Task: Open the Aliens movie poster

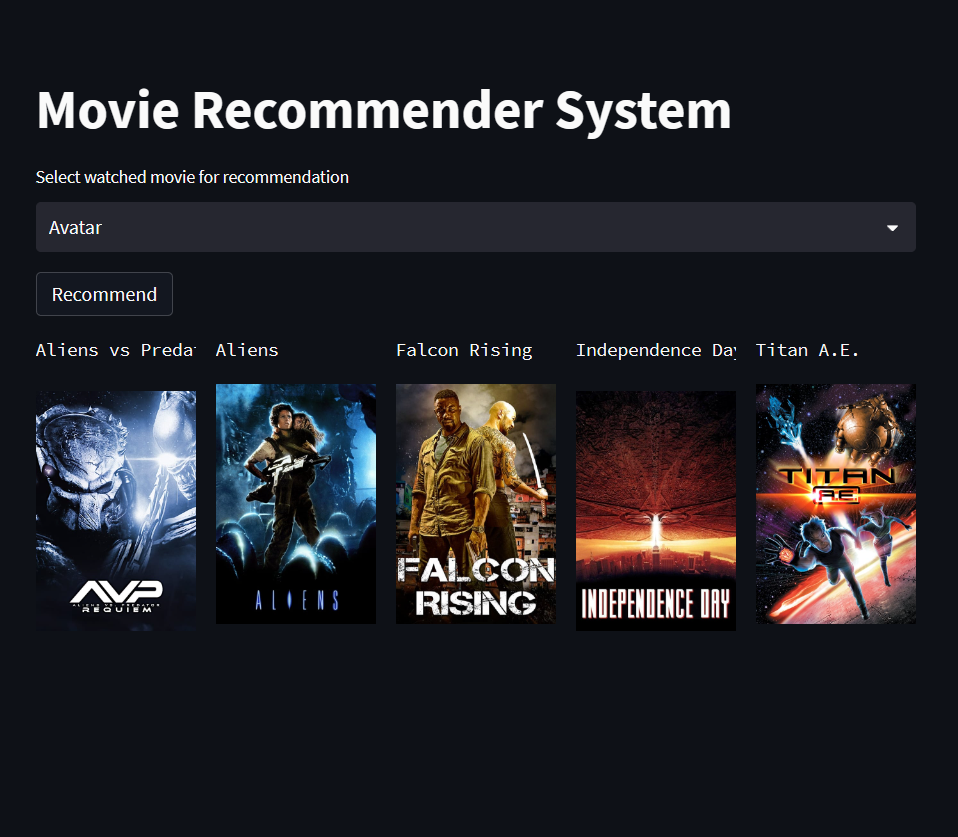Action: (296, 504)
